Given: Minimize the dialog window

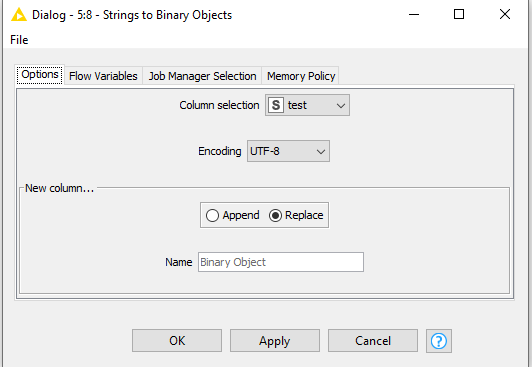Looking at the screenshot, I should click(414, 14).
